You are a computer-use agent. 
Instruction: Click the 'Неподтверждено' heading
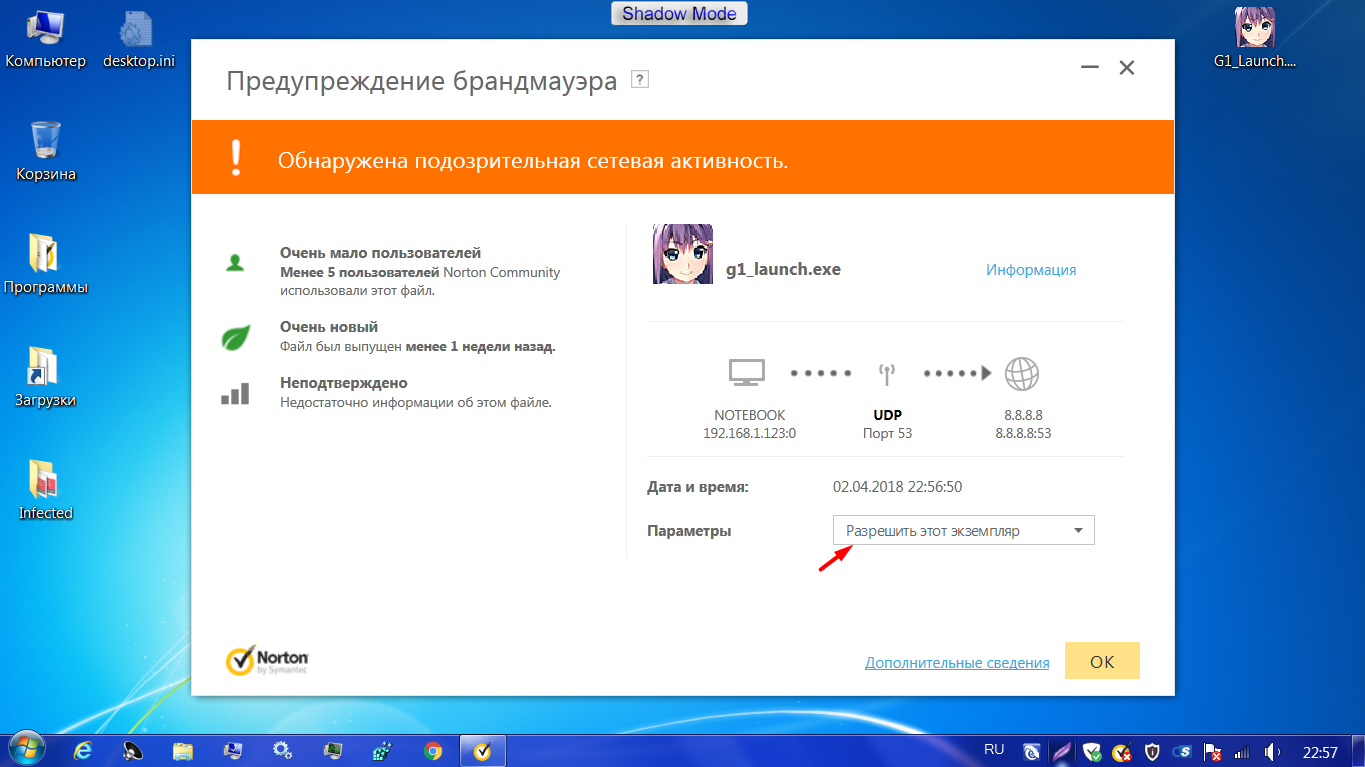pyautogui.click(x=344, y=383)
